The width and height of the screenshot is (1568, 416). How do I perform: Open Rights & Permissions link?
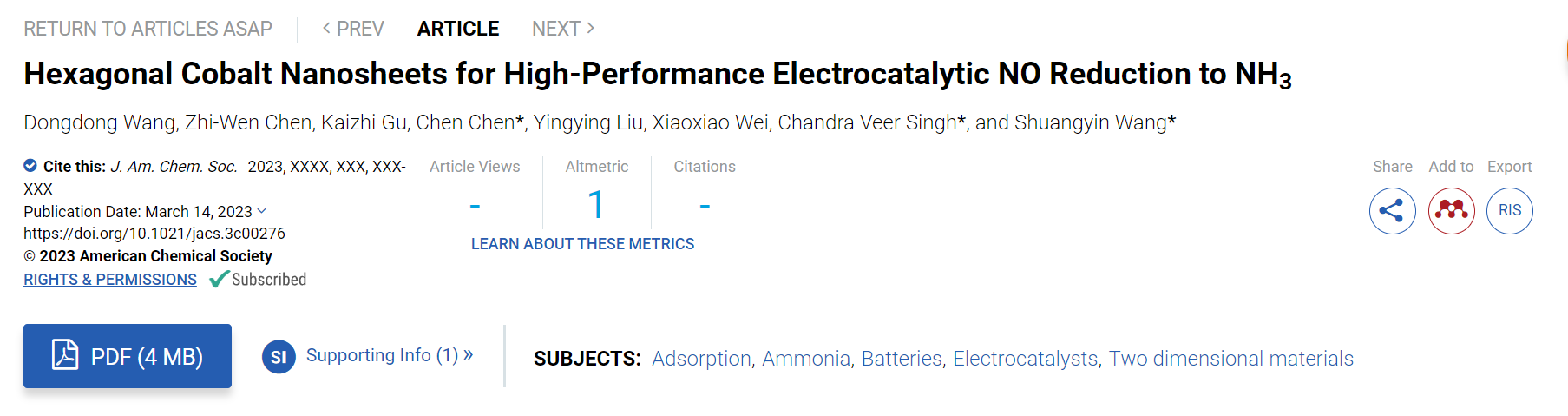coord(110,280)
